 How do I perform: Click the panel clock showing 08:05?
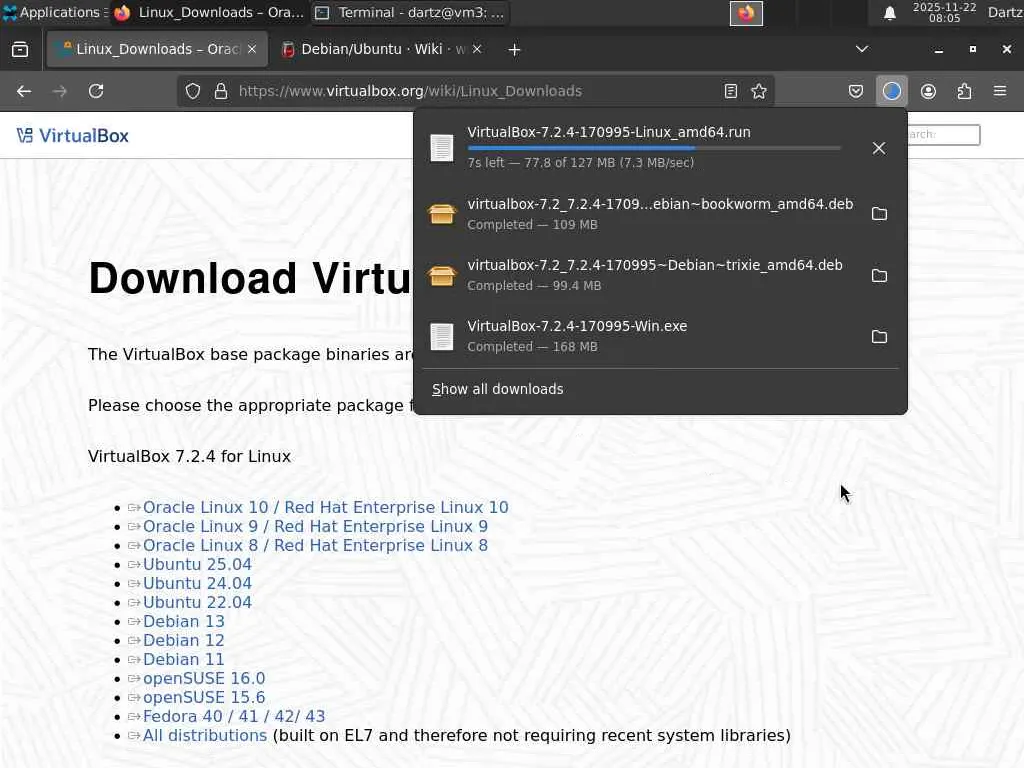click(944, 12)
